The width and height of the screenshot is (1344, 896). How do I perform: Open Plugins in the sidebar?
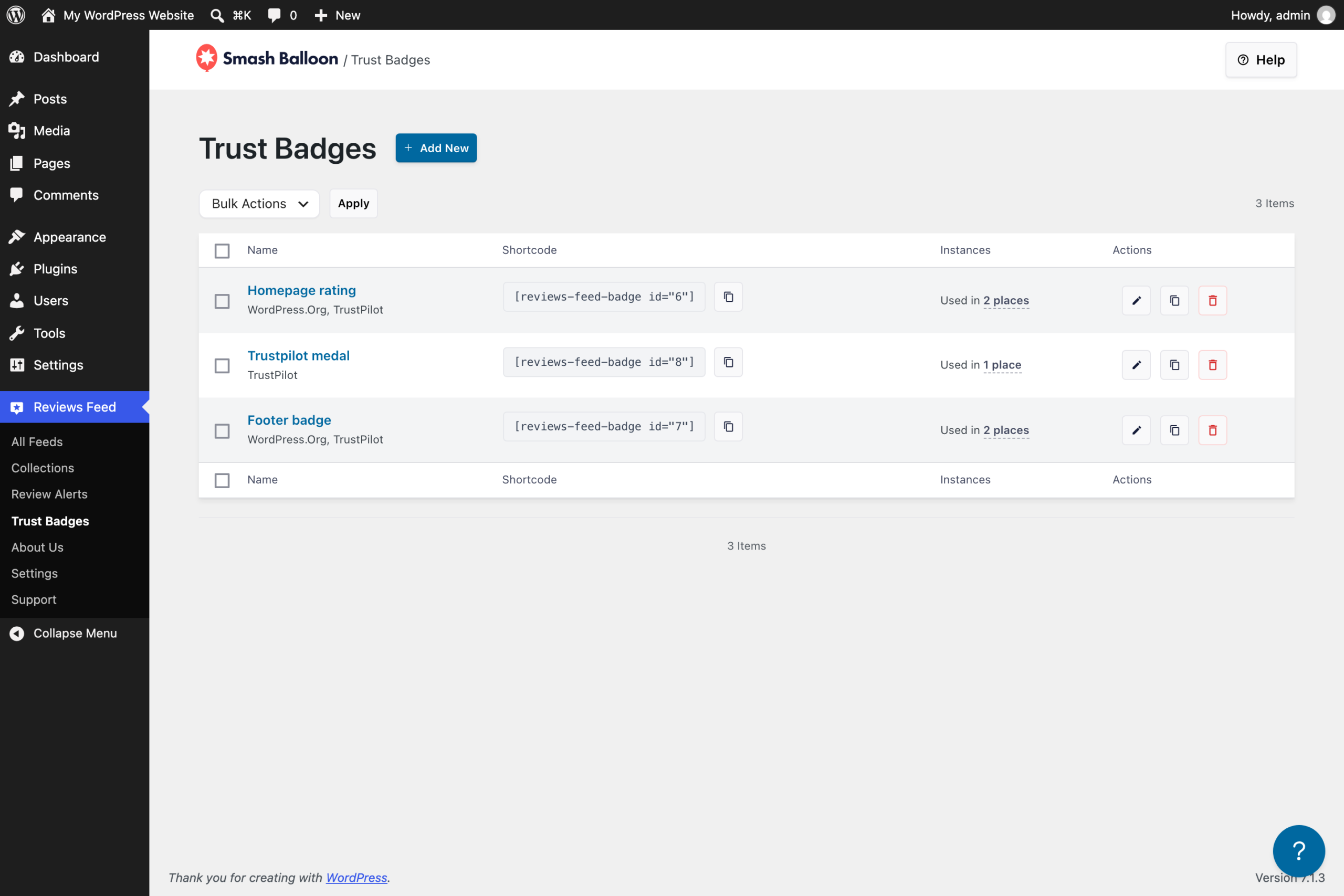pyautogui.click(x=74, y=269)
